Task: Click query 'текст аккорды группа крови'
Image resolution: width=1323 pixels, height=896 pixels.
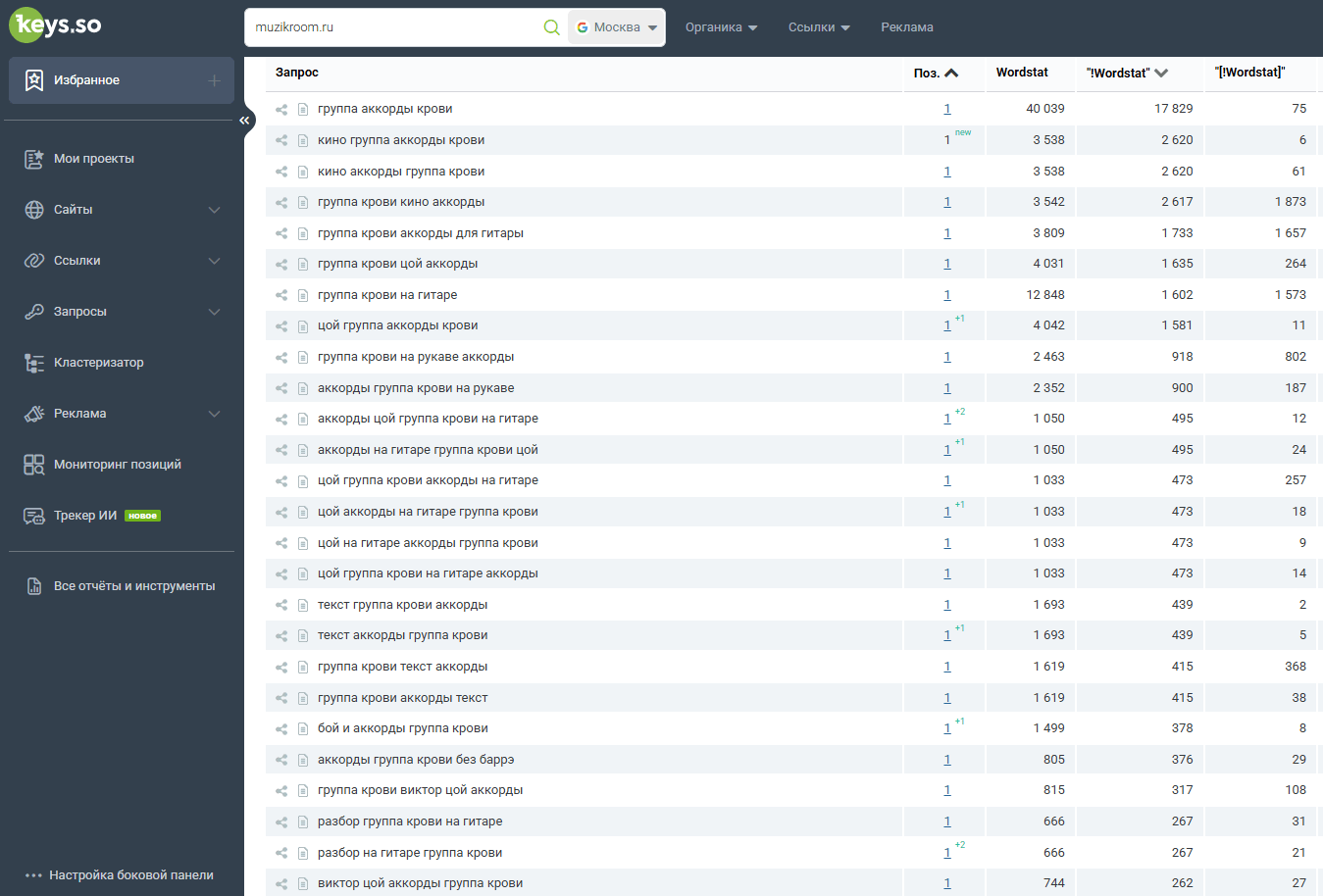Action: [403, 635]
